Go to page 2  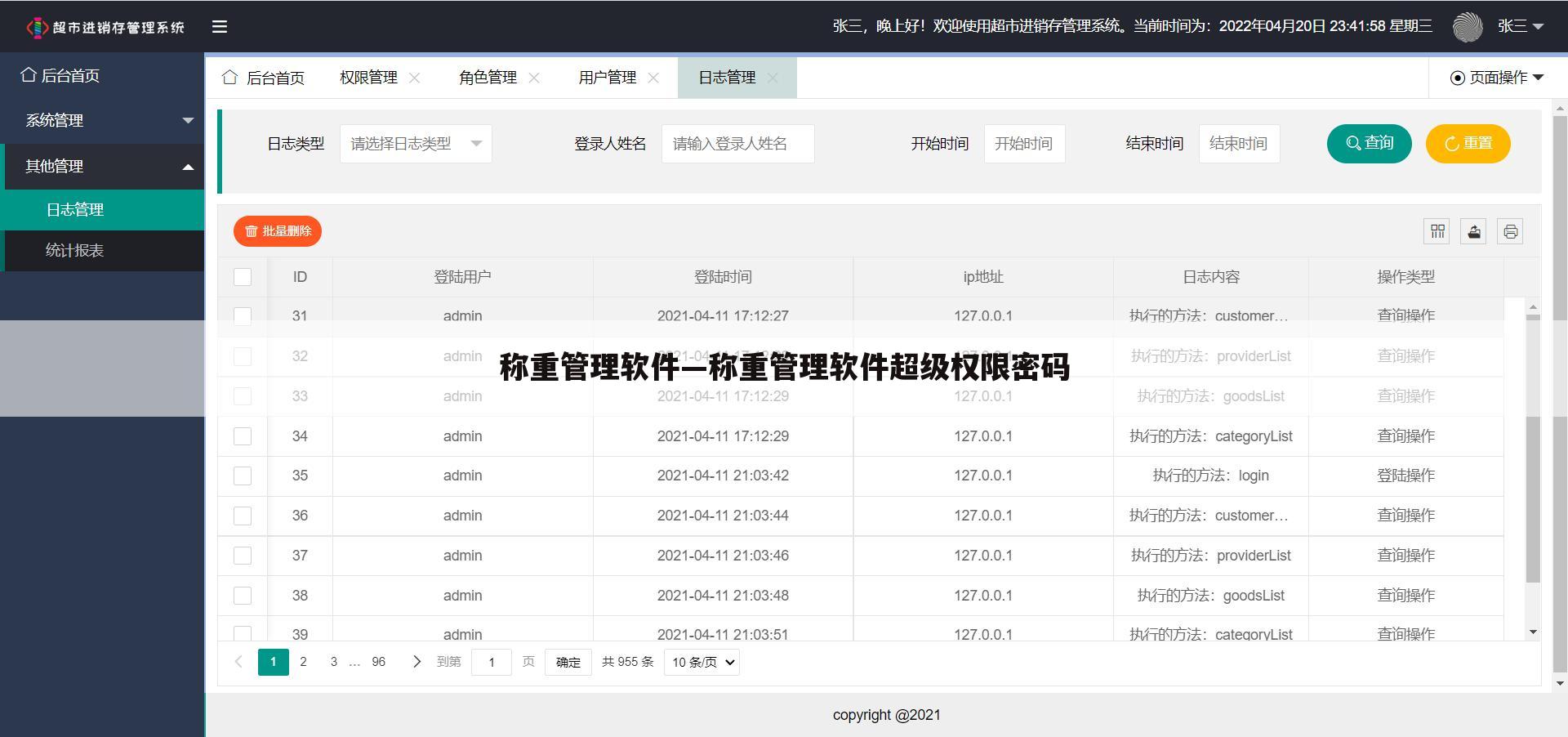[x=304, y=662]
